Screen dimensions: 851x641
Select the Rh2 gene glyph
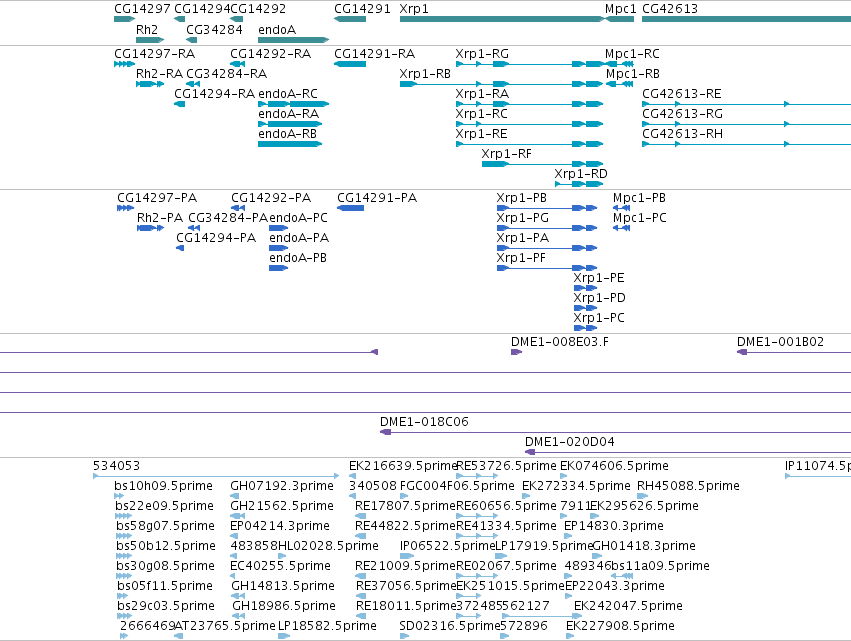[150, 40]
